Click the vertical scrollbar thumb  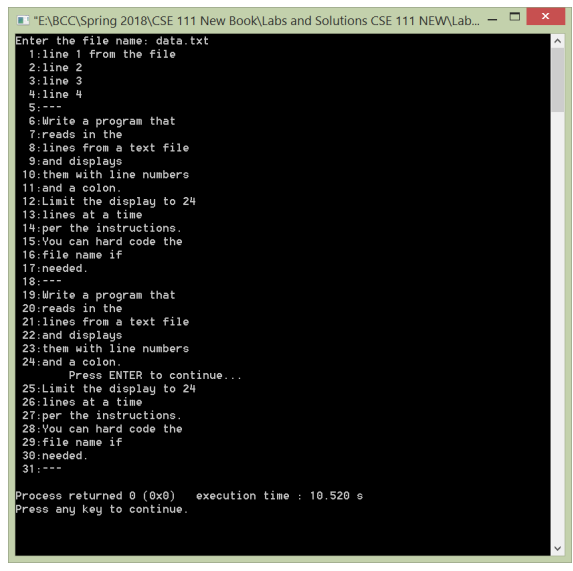pos(557,80)
